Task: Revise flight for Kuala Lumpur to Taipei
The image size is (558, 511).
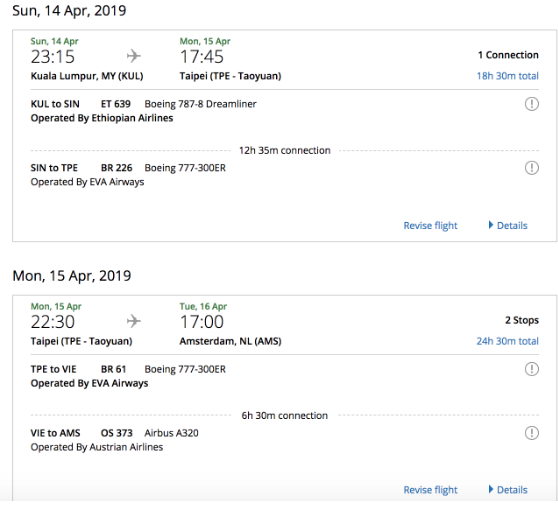Action: (430, 226)
